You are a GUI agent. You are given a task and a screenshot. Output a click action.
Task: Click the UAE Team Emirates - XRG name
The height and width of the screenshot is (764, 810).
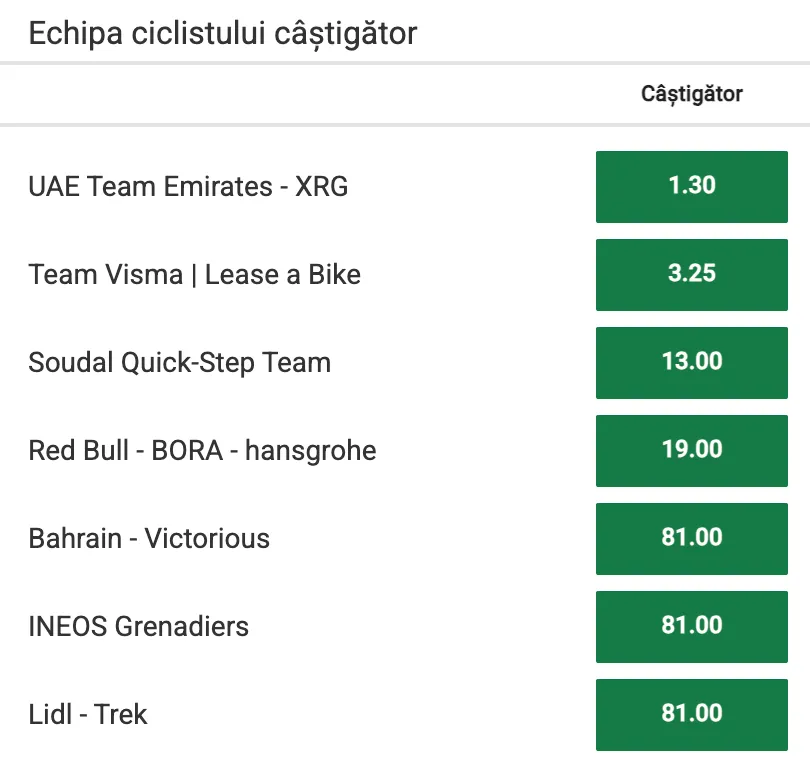click(188, 186)
